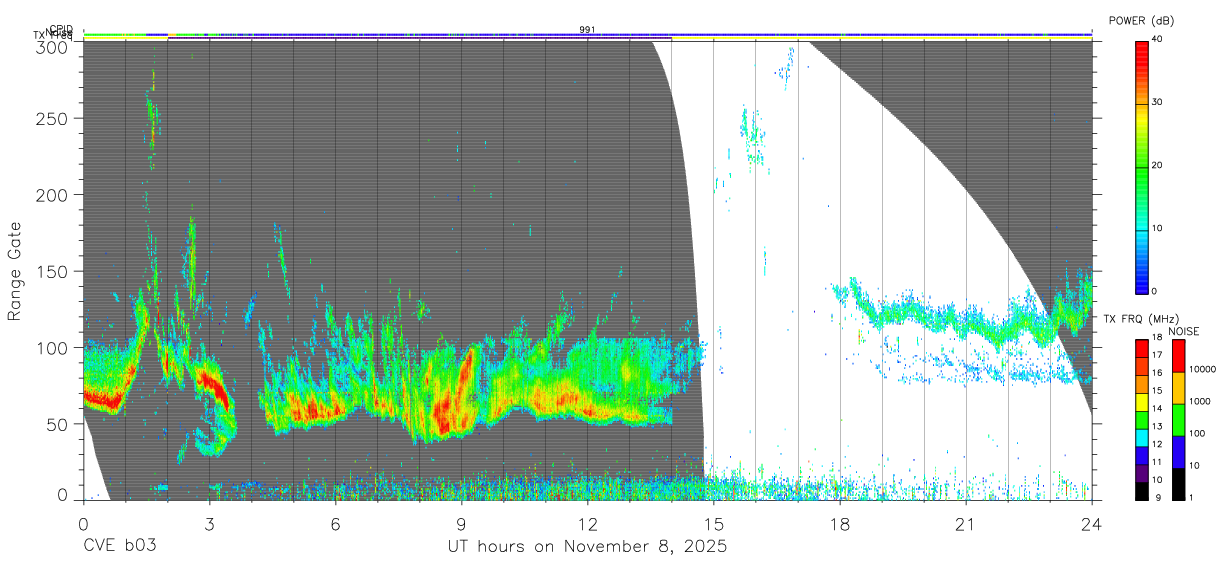The width and height of the screenshot is (1228, 567).
Task: Select the green swatch in the NOISE legend
Action: coord(1178,419)
